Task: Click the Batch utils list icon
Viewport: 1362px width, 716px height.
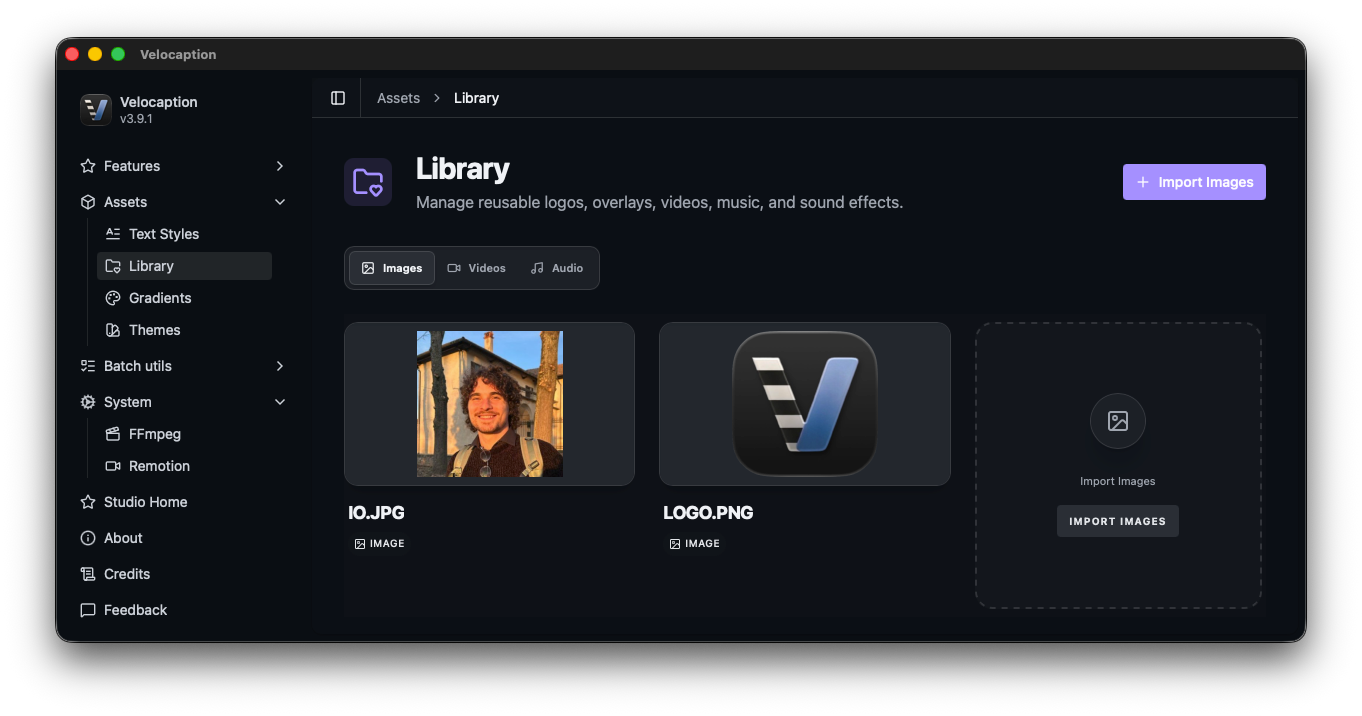Action: (88, 366)
